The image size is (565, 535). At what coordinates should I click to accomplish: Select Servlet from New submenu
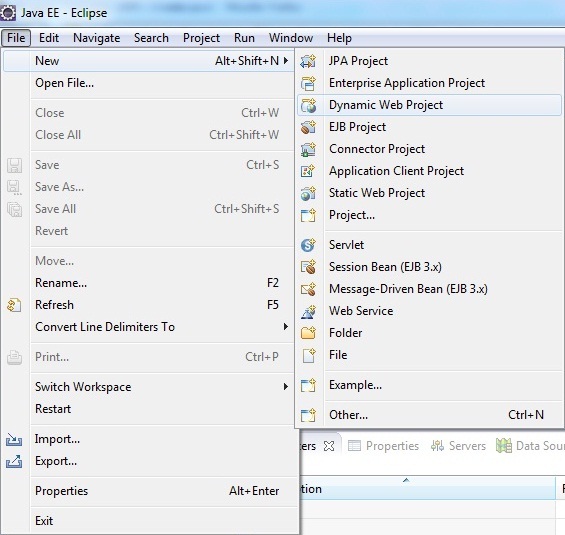[429, 245]
